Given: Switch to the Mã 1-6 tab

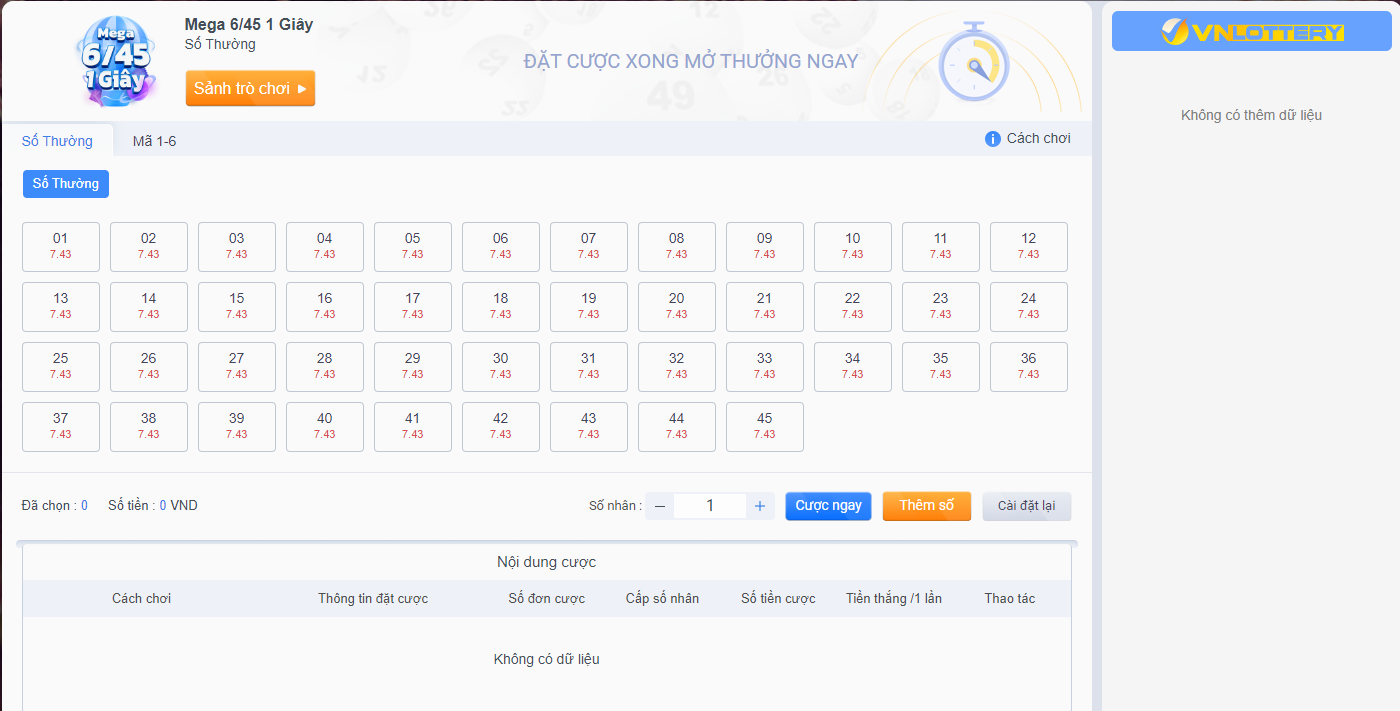Looking at the screenshot, I should [154, 141].
